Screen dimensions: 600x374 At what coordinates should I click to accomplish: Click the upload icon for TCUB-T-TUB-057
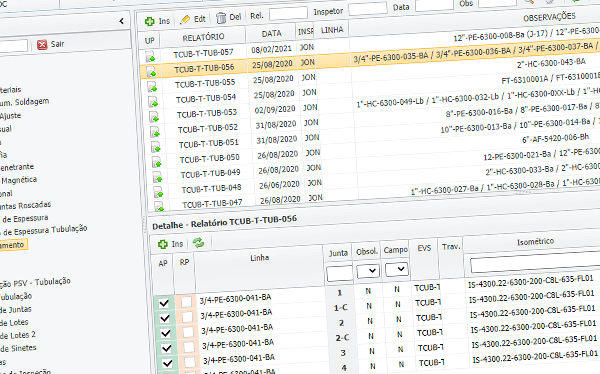coord(150,57)
